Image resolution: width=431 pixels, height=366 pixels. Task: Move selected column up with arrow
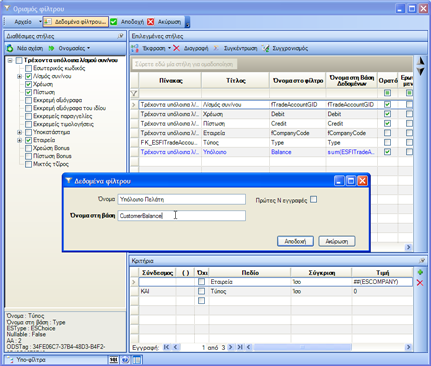(421, 61)
